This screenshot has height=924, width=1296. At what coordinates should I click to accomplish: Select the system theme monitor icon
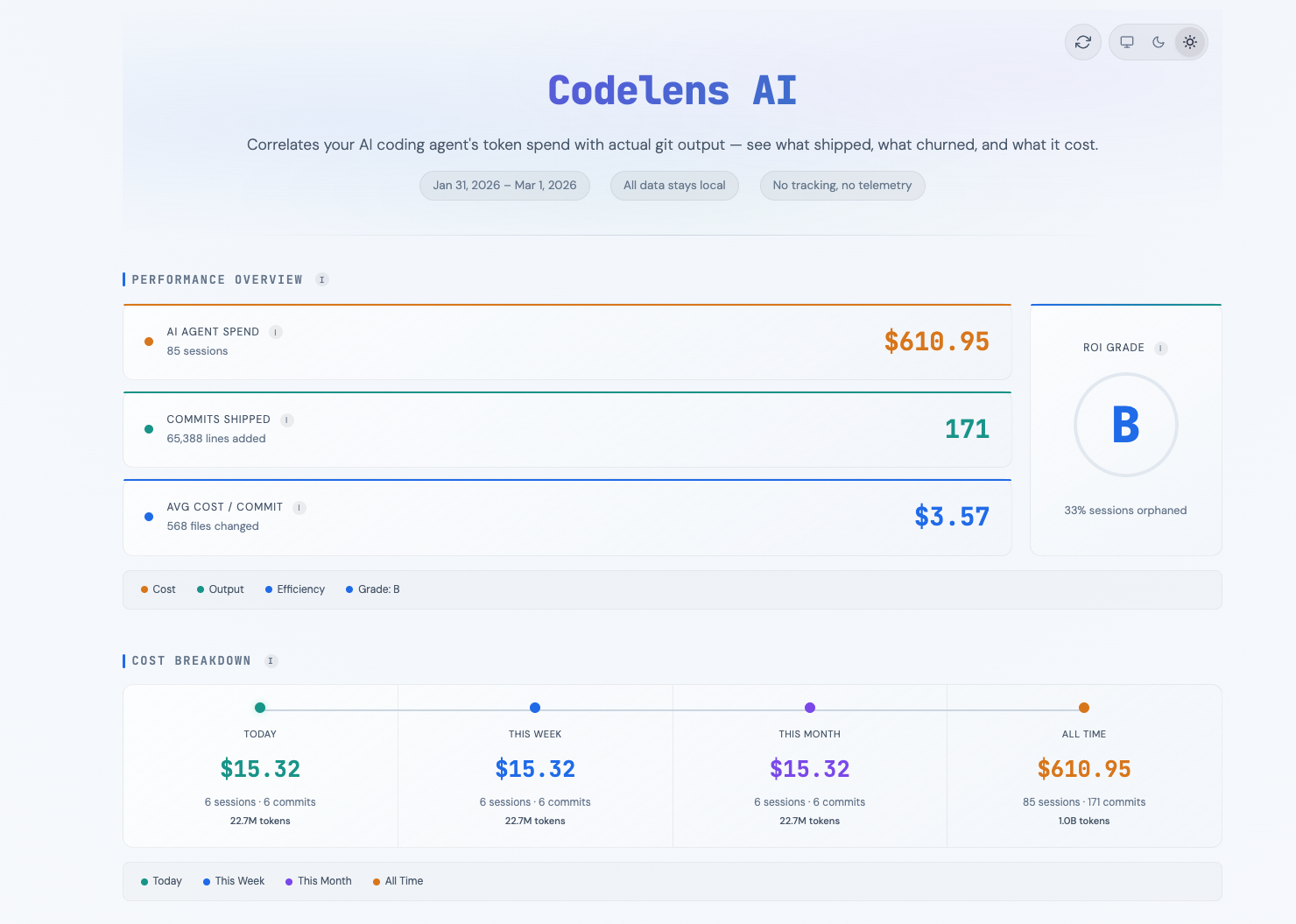[1126, 41]
